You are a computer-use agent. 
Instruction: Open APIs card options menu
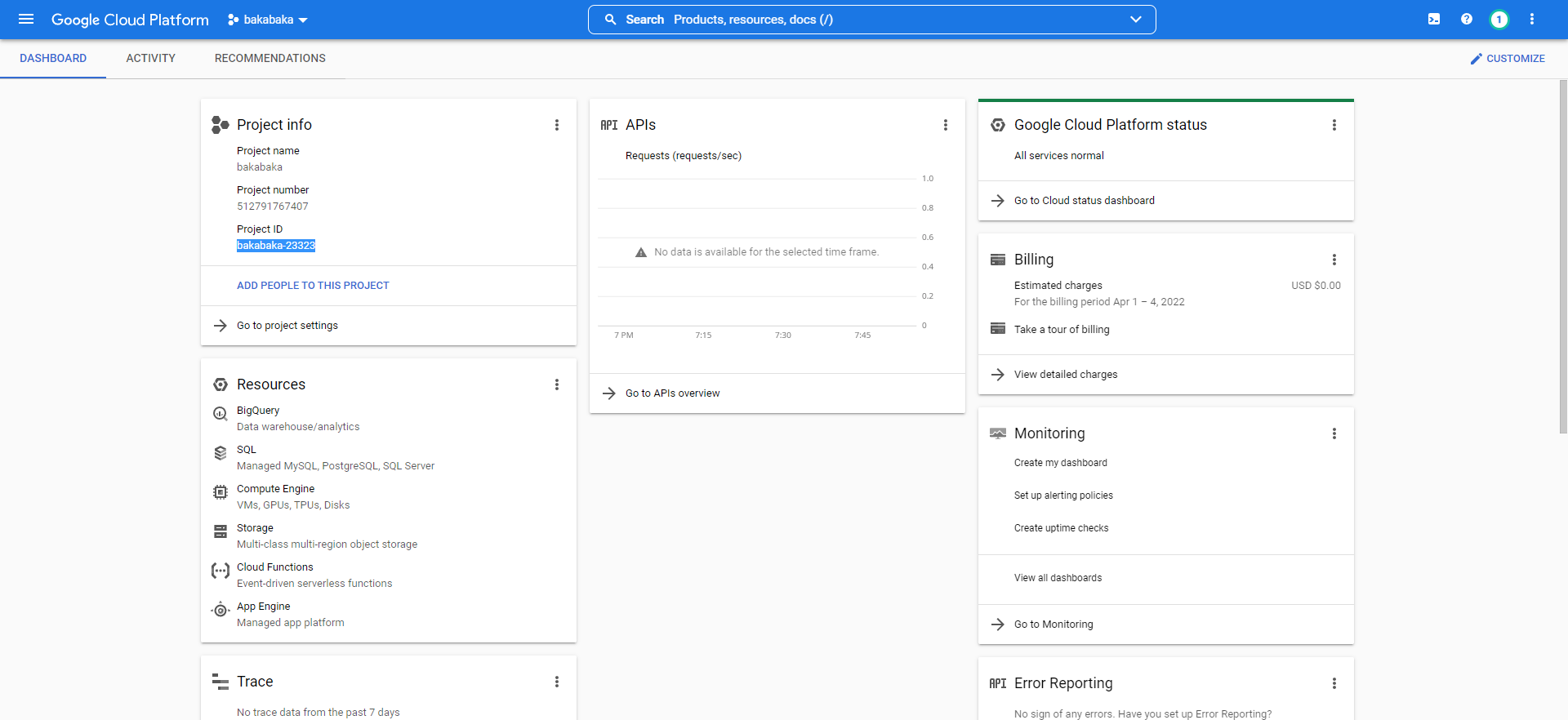pos(946,125)
